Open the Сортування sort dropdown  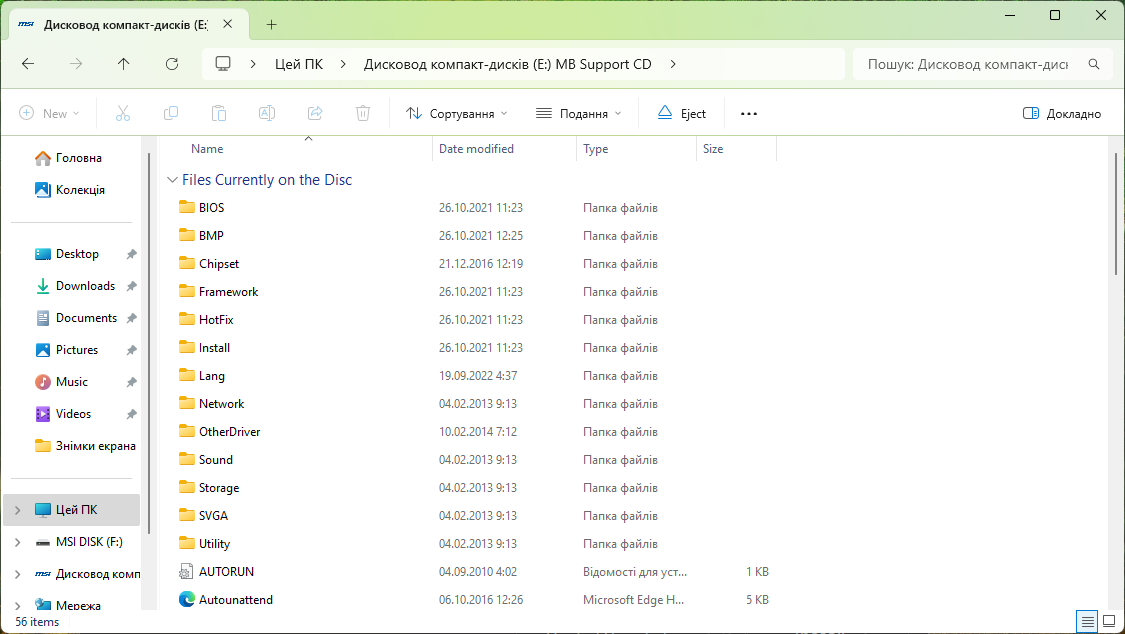click(457, 113)
